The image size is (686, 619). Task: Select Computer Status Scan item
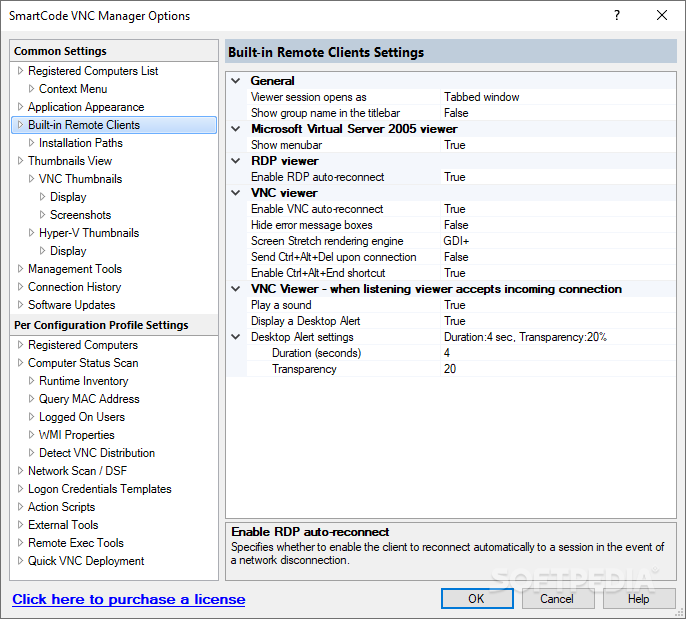(x=83, y=363)
